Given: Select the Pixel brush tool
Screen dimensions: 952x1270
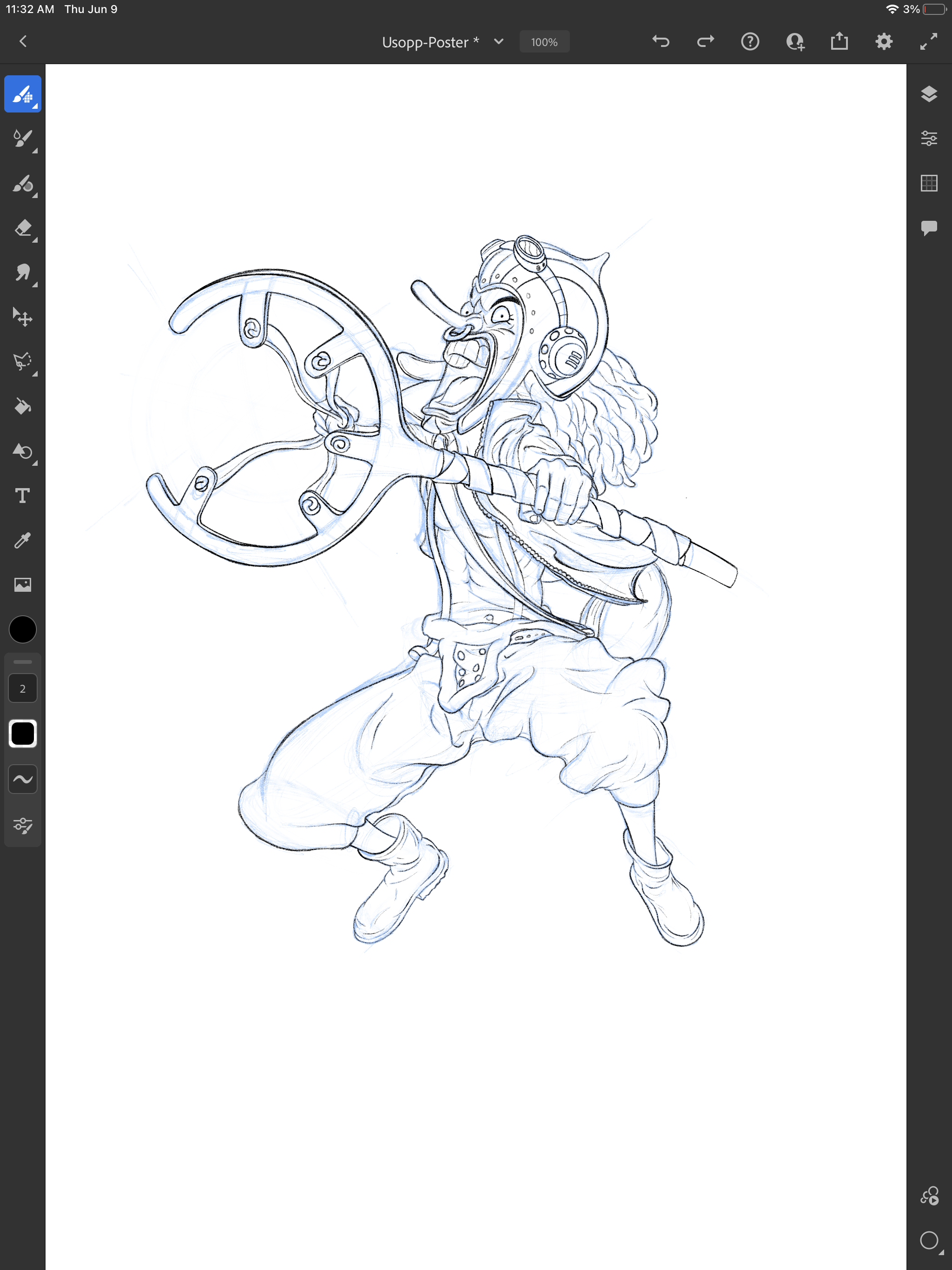Looking at the screenshot, I should pos(22,93).
